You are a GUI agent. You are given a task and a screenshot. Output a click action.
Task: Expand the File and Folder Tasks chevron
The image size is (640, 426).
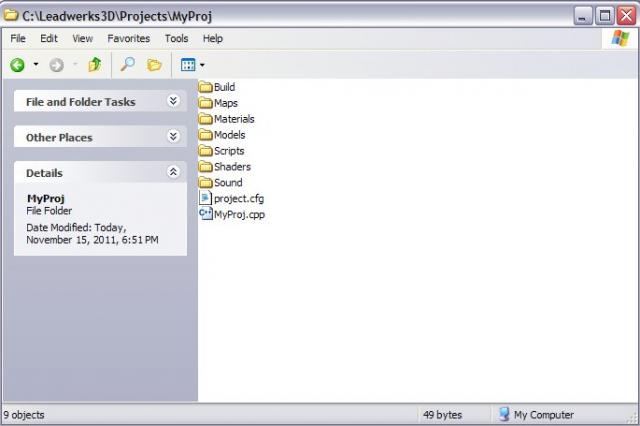[x=173, y=101]
